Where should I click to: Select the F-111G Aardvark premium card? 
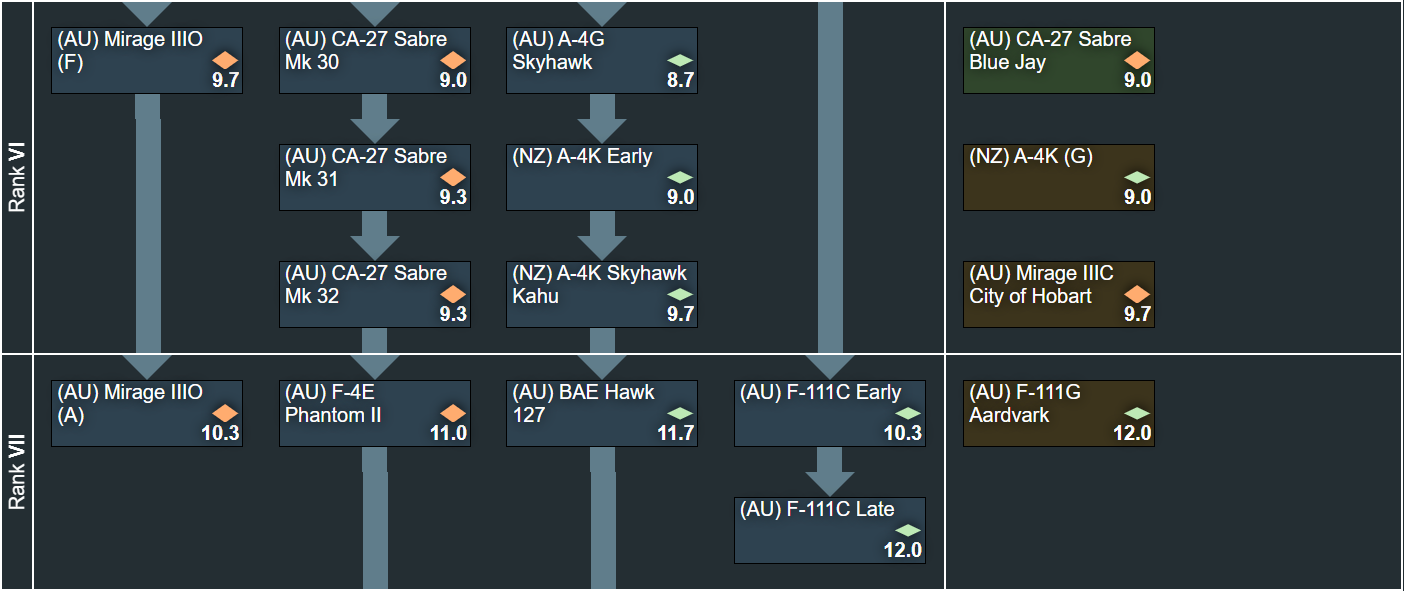point(1059,413)
